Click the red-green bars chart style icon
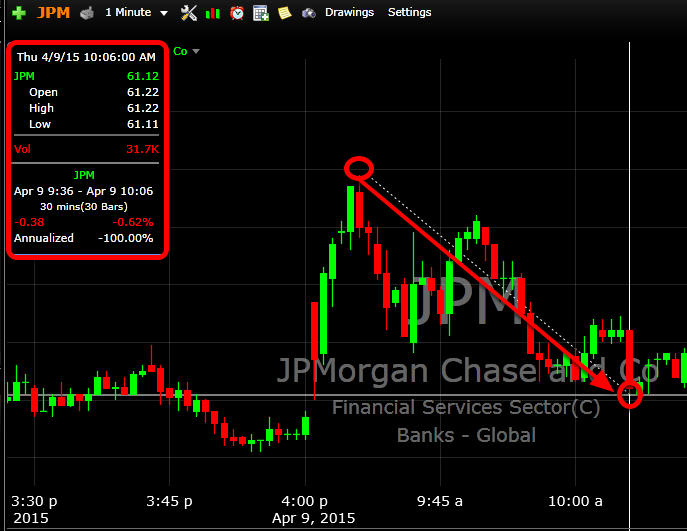The image size is (687, 531). 213,13
